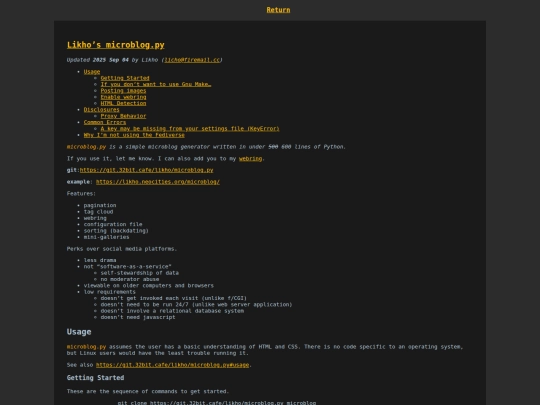The width and height of the screenshot is (540, 405).
Task: Open the HTML Detection contents link
Action: pyautogui.click(x=123, y=103)
